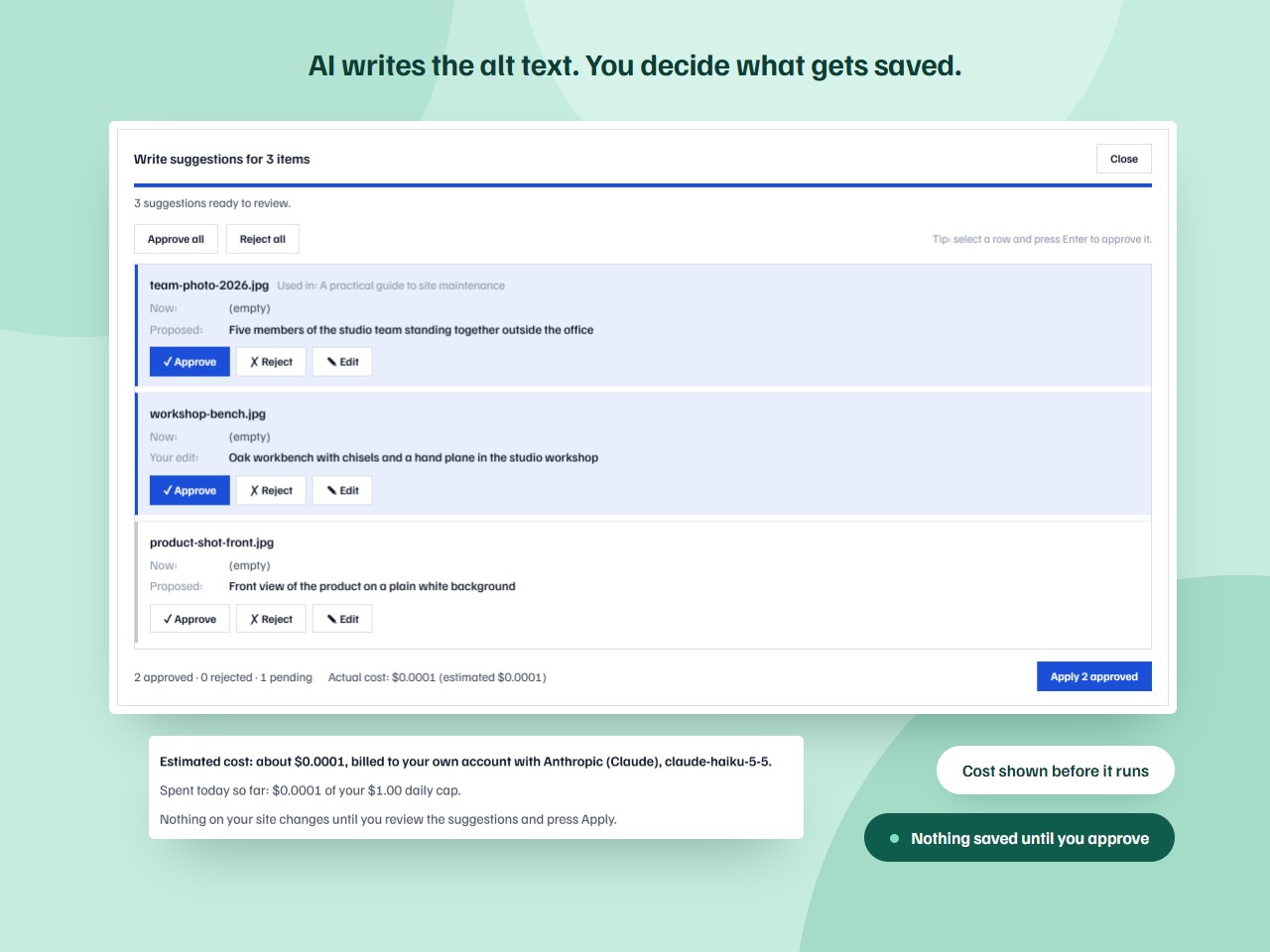This screenshot has width=1270, height=952.
Task: Click the 'Actual cost: $0.0001' text
Action: pyautogui.click(x=438, y=677)
